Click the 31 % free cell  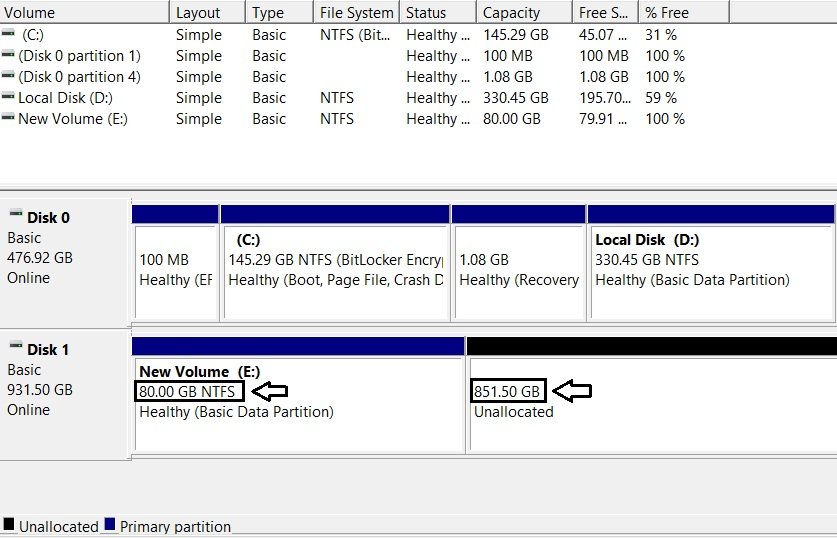tap(661, 35)
